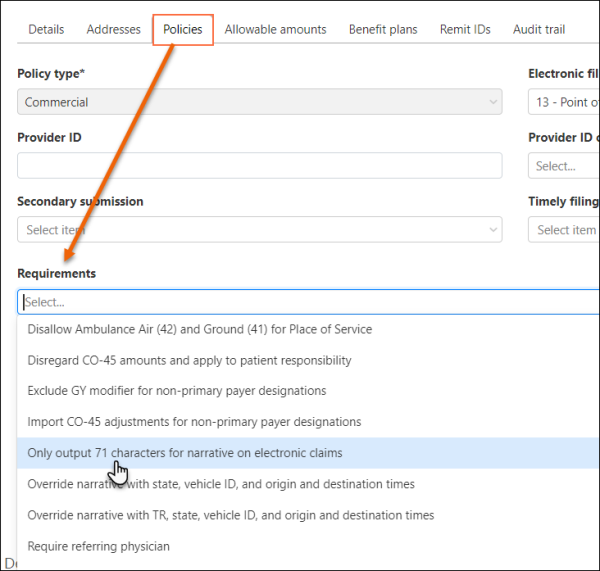The width and height of the screenshot is (600, 571).
Task: Switch to the Addresses tab
Action: pyautogui.click(x=114, y=29)
